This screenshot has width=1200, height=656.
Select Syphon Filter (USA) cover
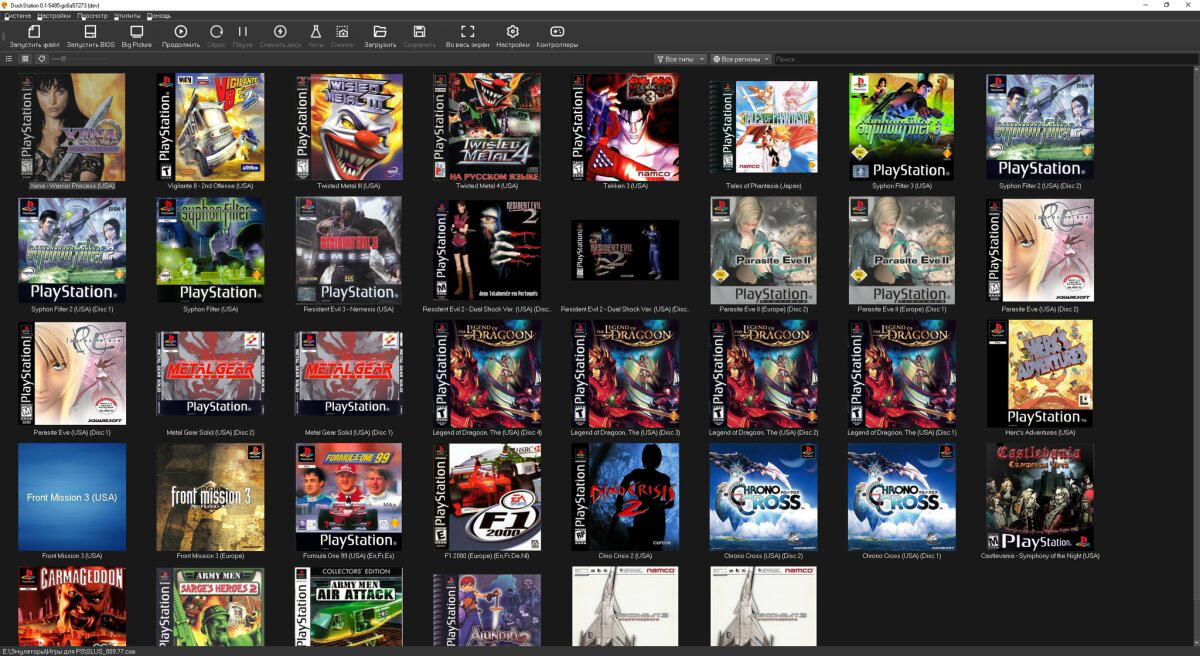pos(210,250)
